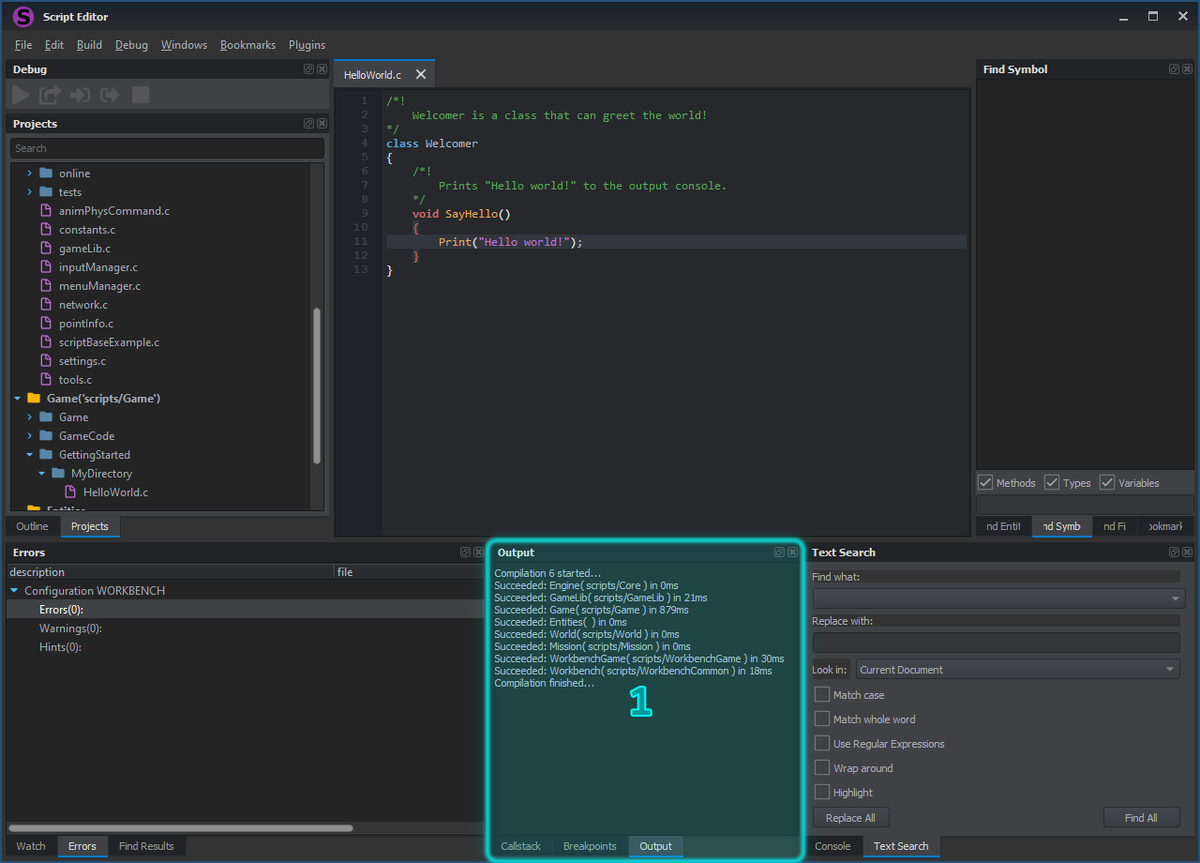Expand the online folder in Projects

[28, 173]
